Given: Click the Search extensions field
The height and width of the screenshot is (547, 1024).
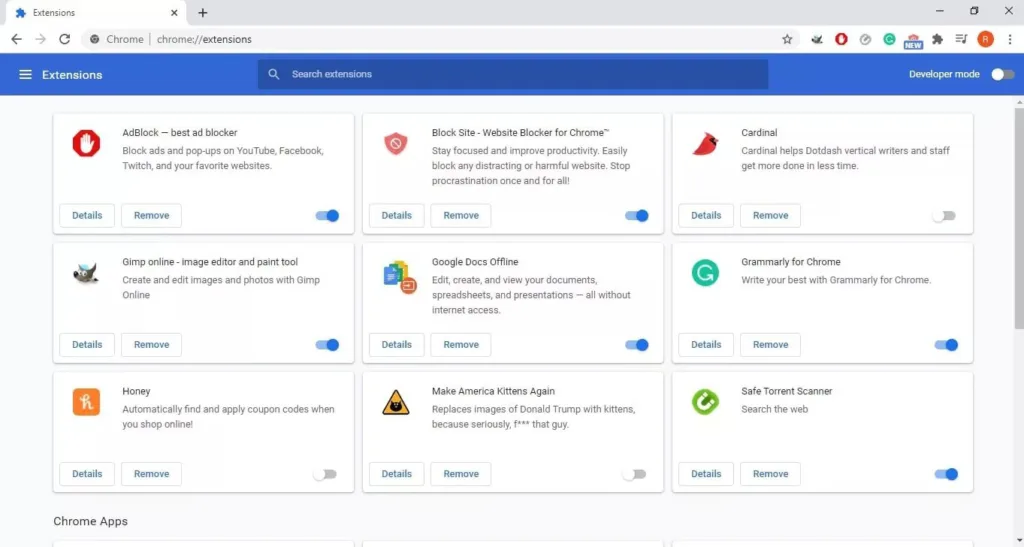Looking at the screenshot, I should pos(513,74).
